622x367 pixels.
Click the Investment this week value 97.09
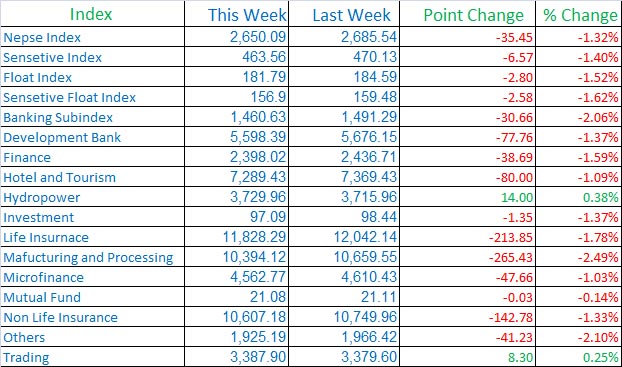point(268,217)
